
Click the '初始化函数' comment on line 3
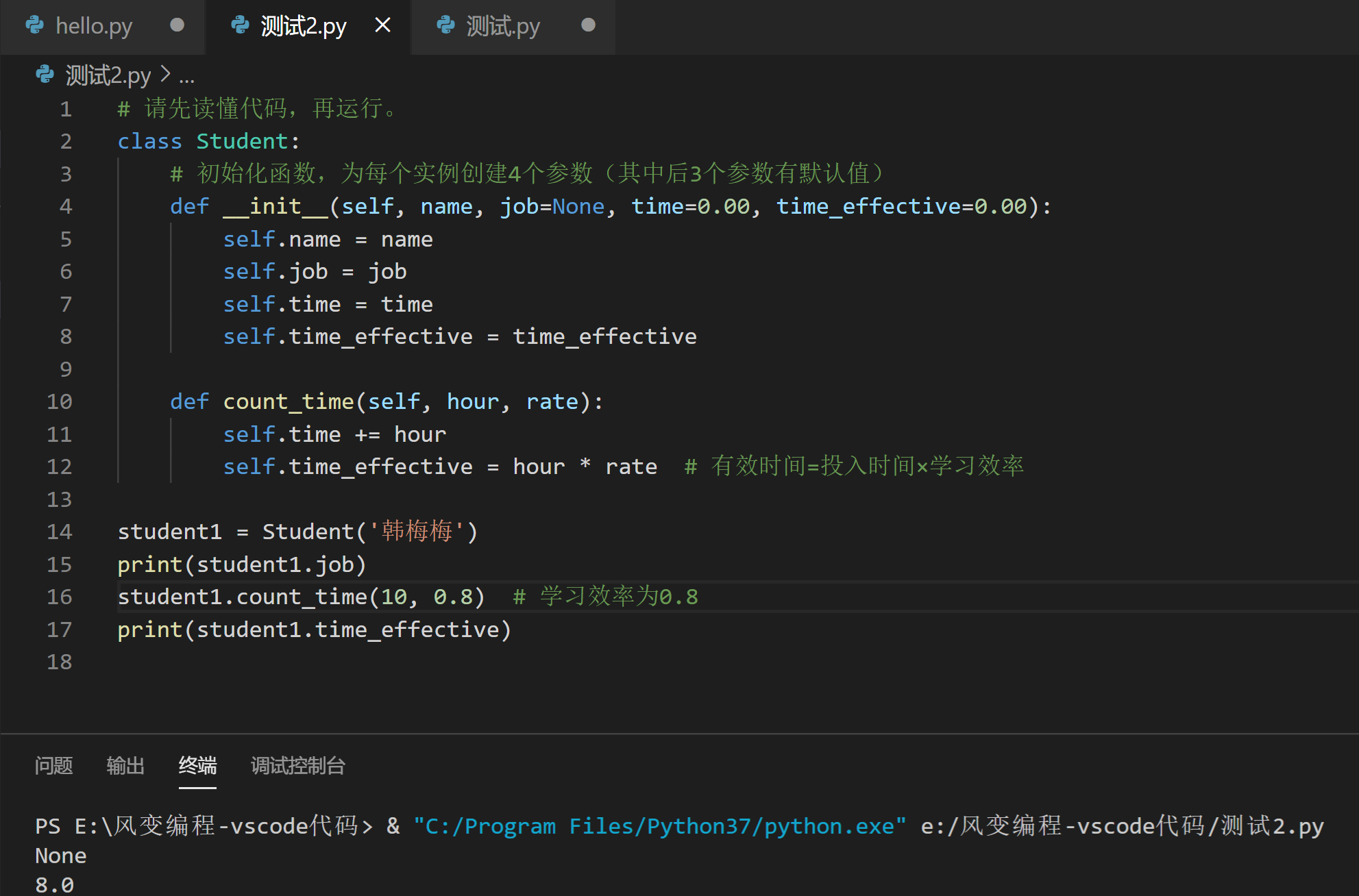(527, 173)
